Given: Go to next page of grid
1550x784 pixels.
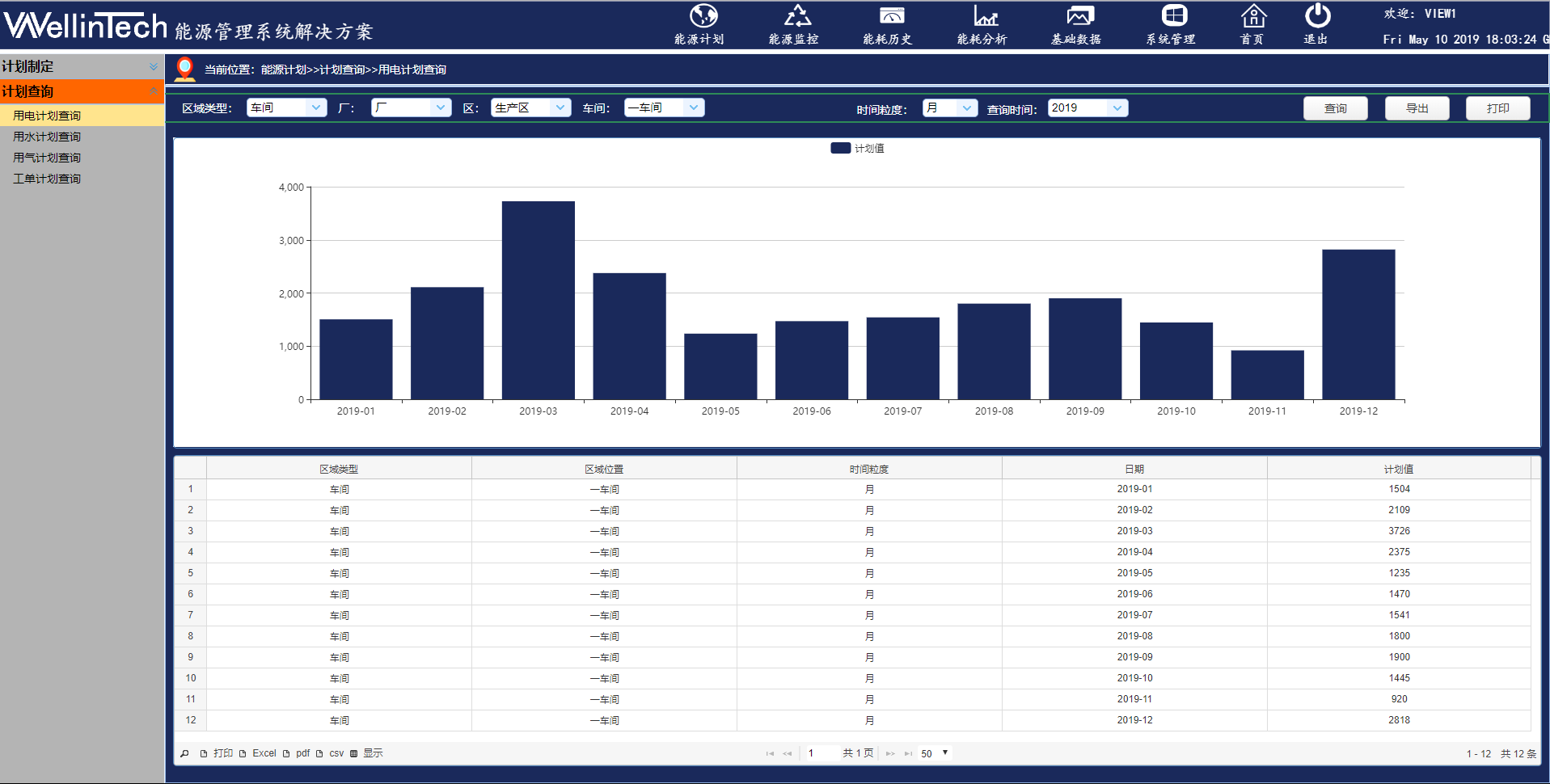Looking at the screenshot, I should [890, 753].
